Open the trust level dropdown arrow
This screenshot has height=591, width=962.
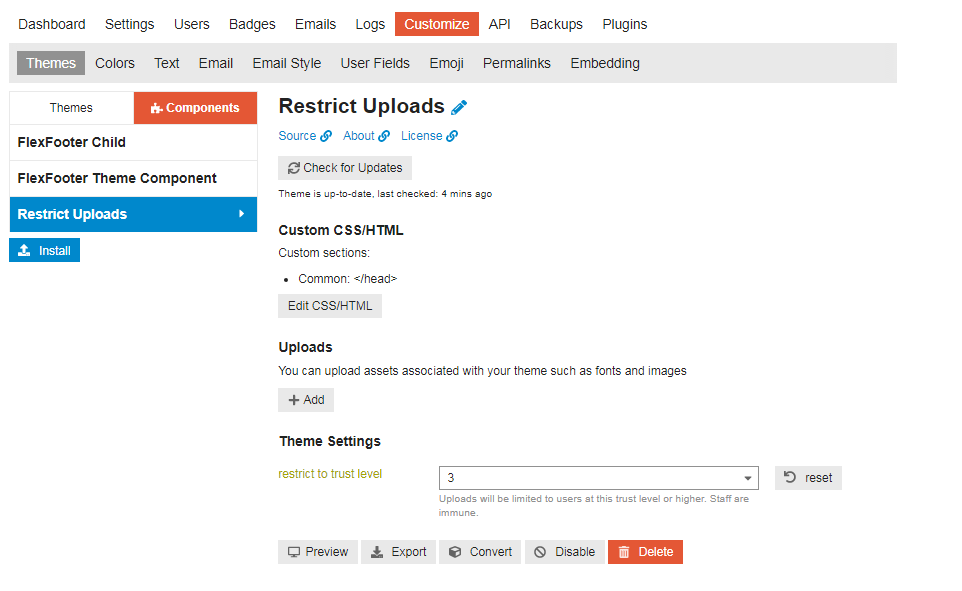point(747,478)
